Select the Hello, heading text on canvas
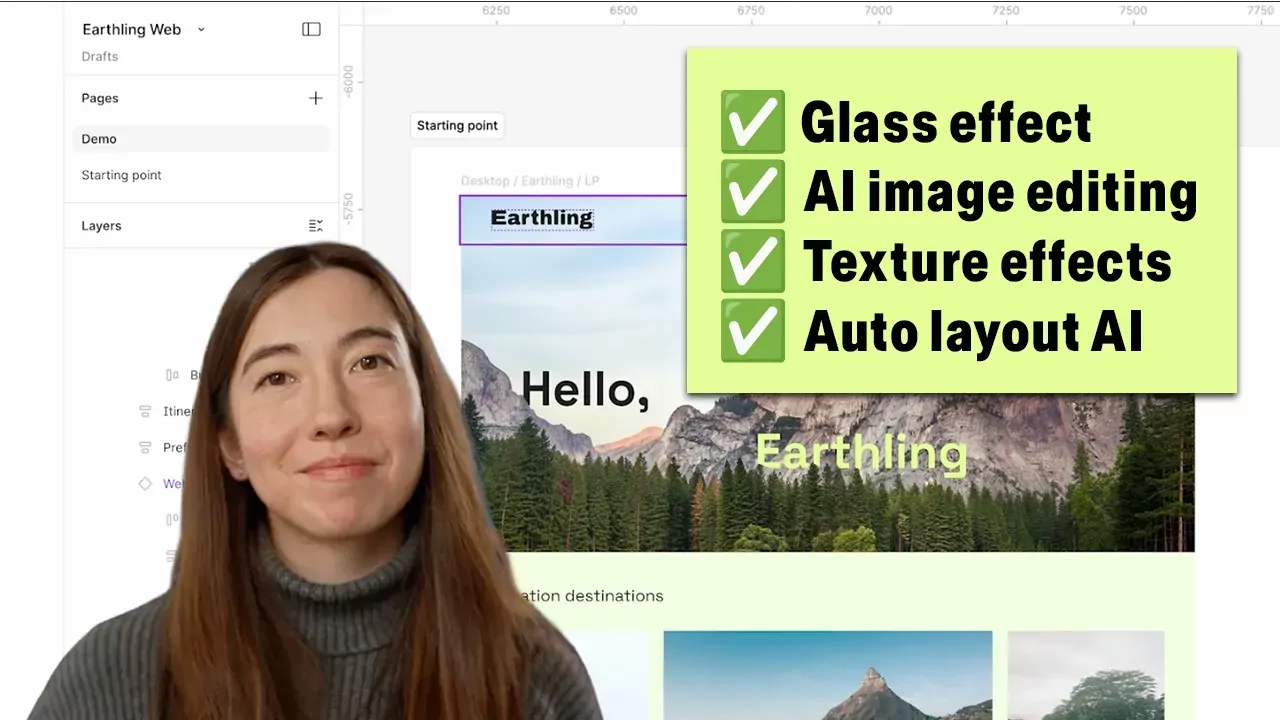1280x720 pixels. pos(585,388)
